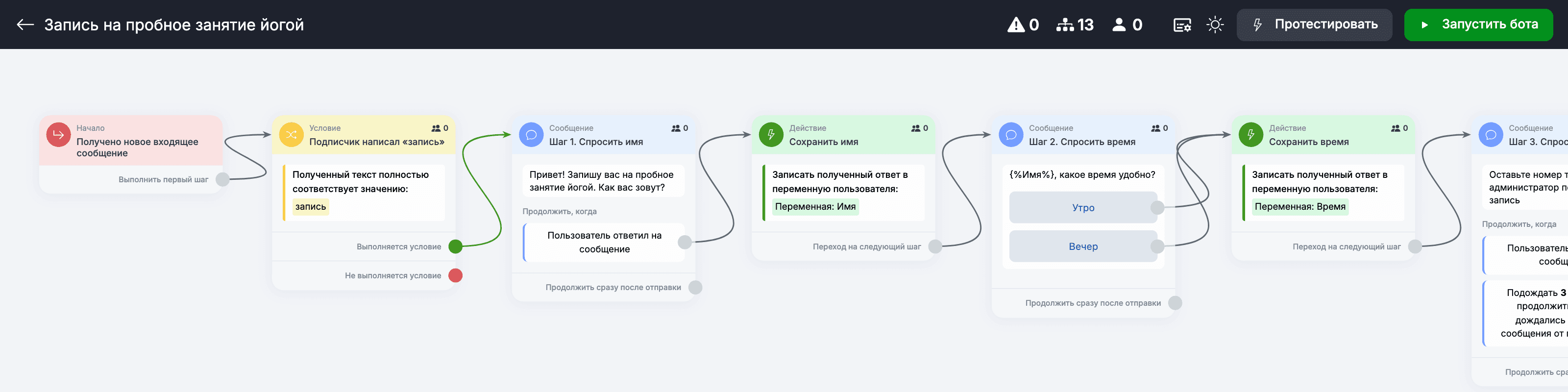Go back using the left arrow icon
Image resolution: width=1568 pixels, height=392 pixels.
25,24
